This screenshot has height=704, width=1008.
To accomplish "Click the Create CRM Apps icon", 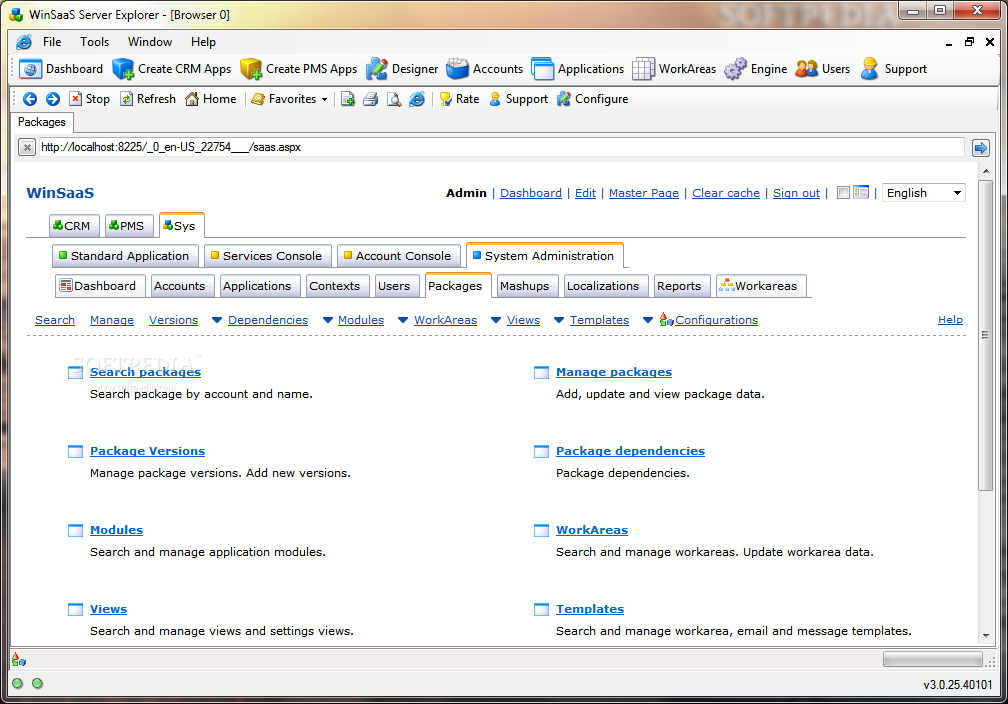I will [123, 69].
